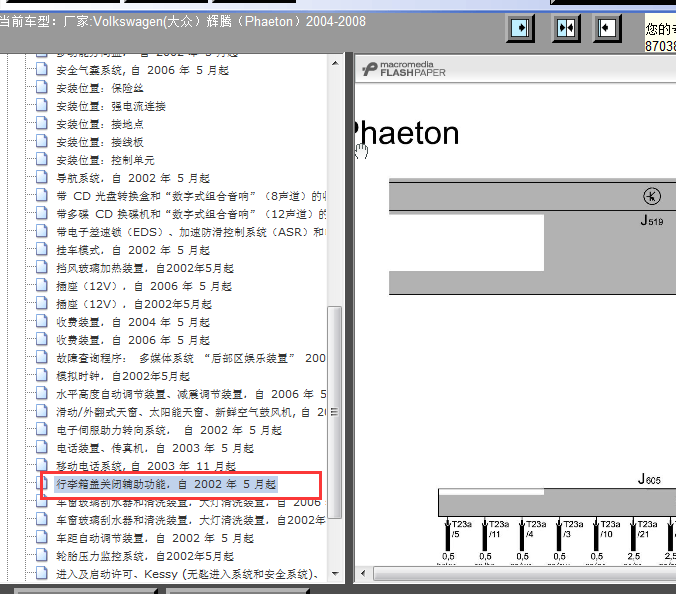Image resolution: width=676 pixels, height=594 pixels.
Task: Click Phaeton heading in document
Action: coord(407,134)
